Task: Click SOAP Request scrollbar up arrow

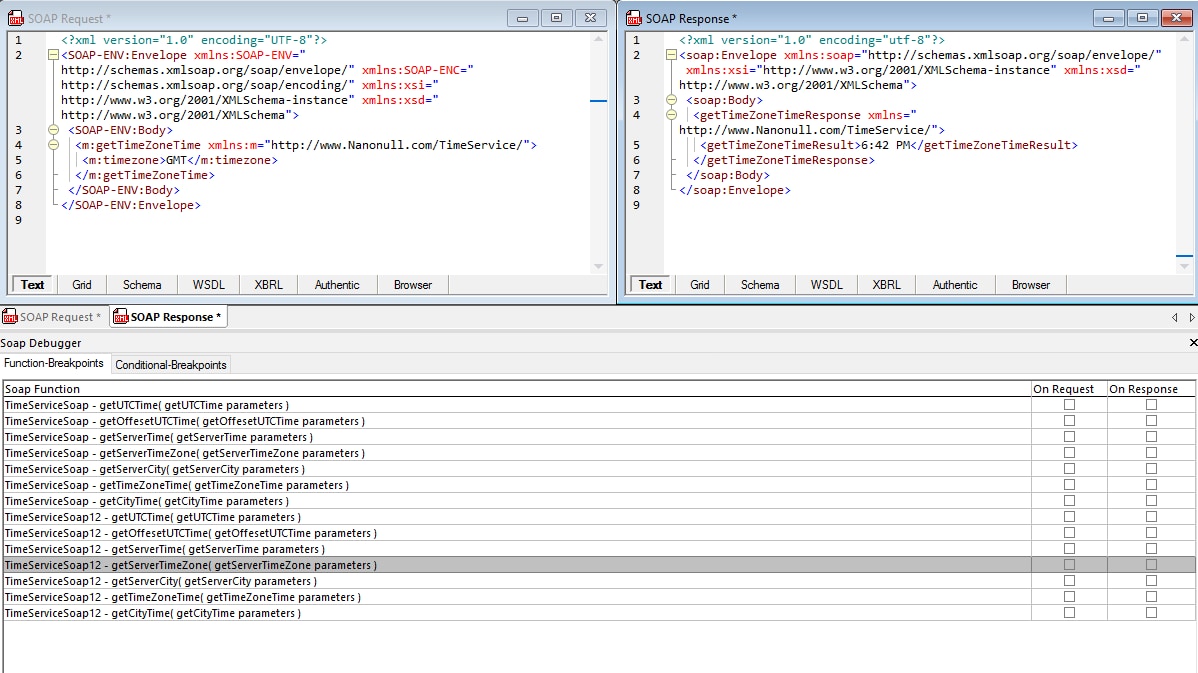Action: (x=598, y=38)
